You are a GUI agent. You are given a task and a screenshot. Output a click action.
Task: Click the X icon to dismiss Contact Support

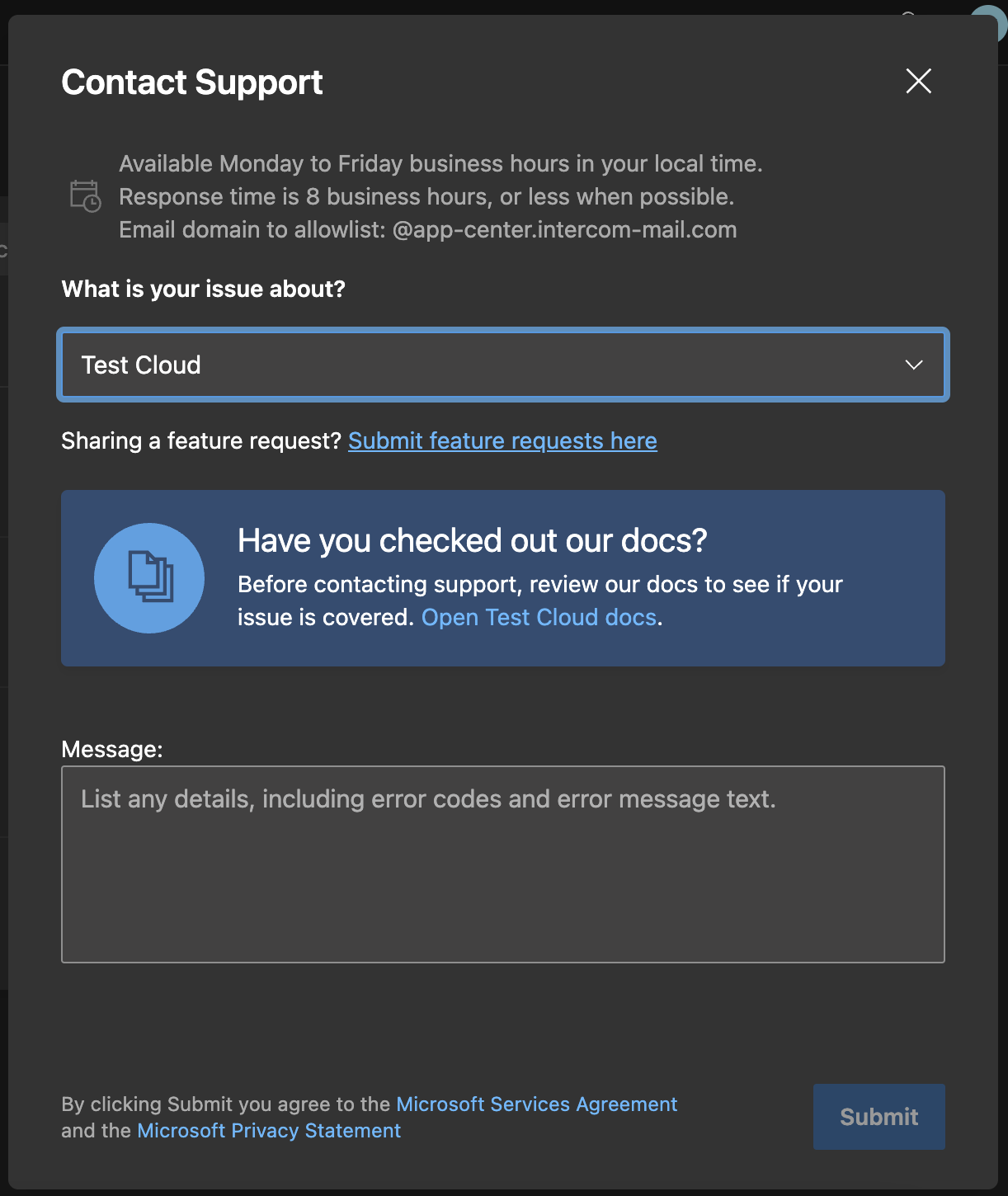tap(918, 82)
